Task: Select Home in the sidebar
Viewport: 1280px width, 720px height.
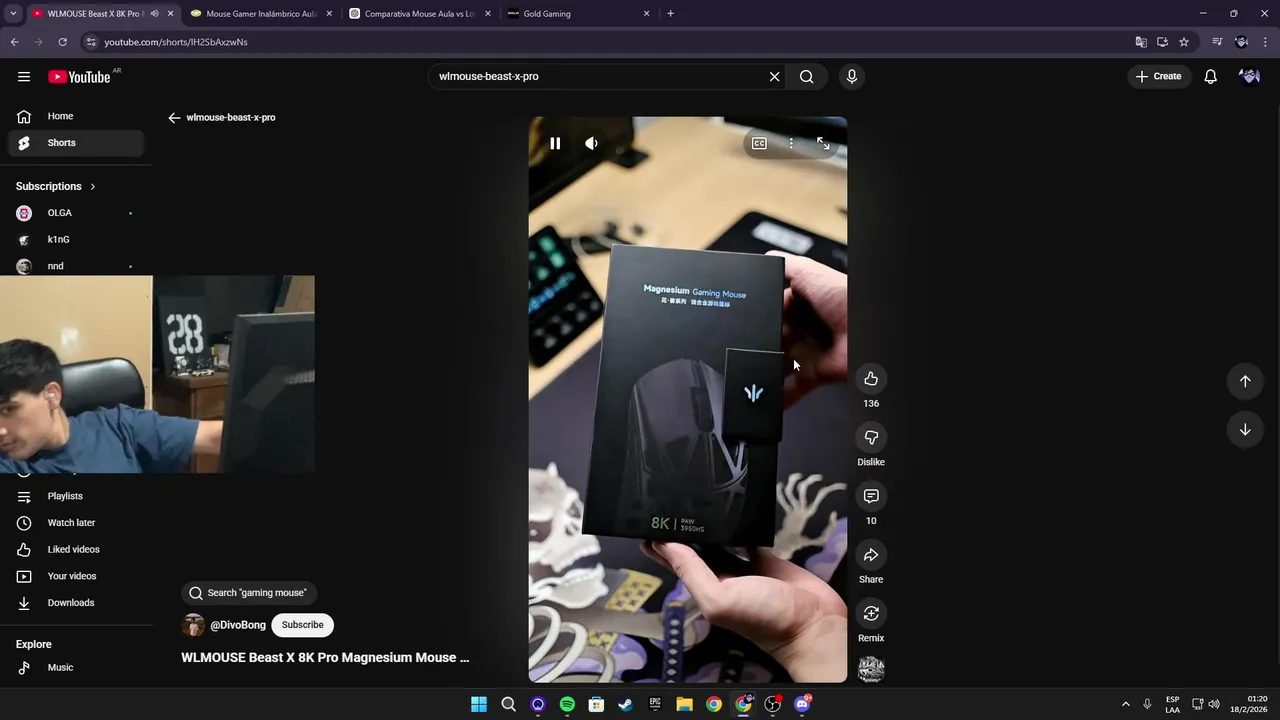Action: (76, 116)
